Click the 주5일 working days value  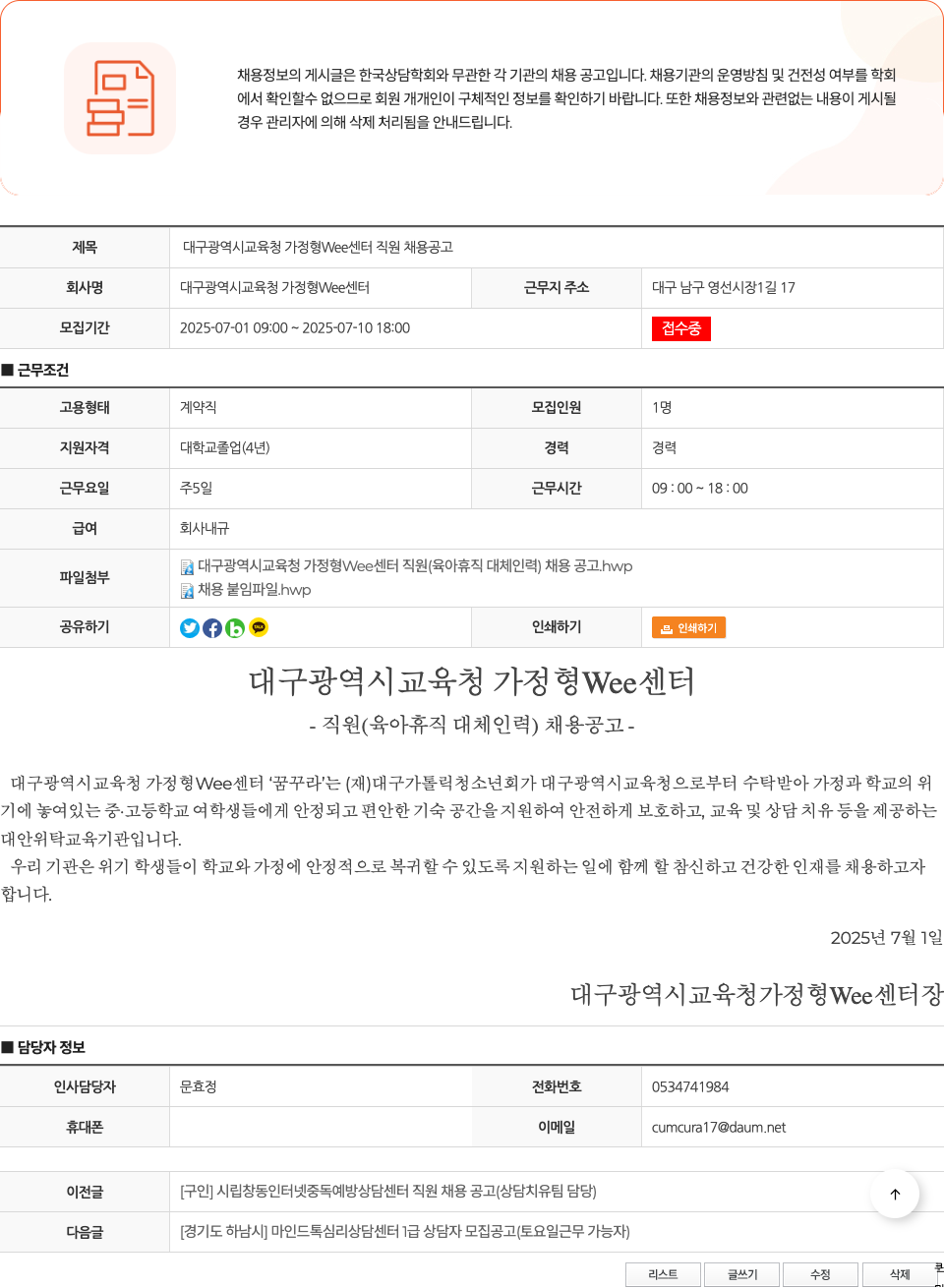(197, 489)
